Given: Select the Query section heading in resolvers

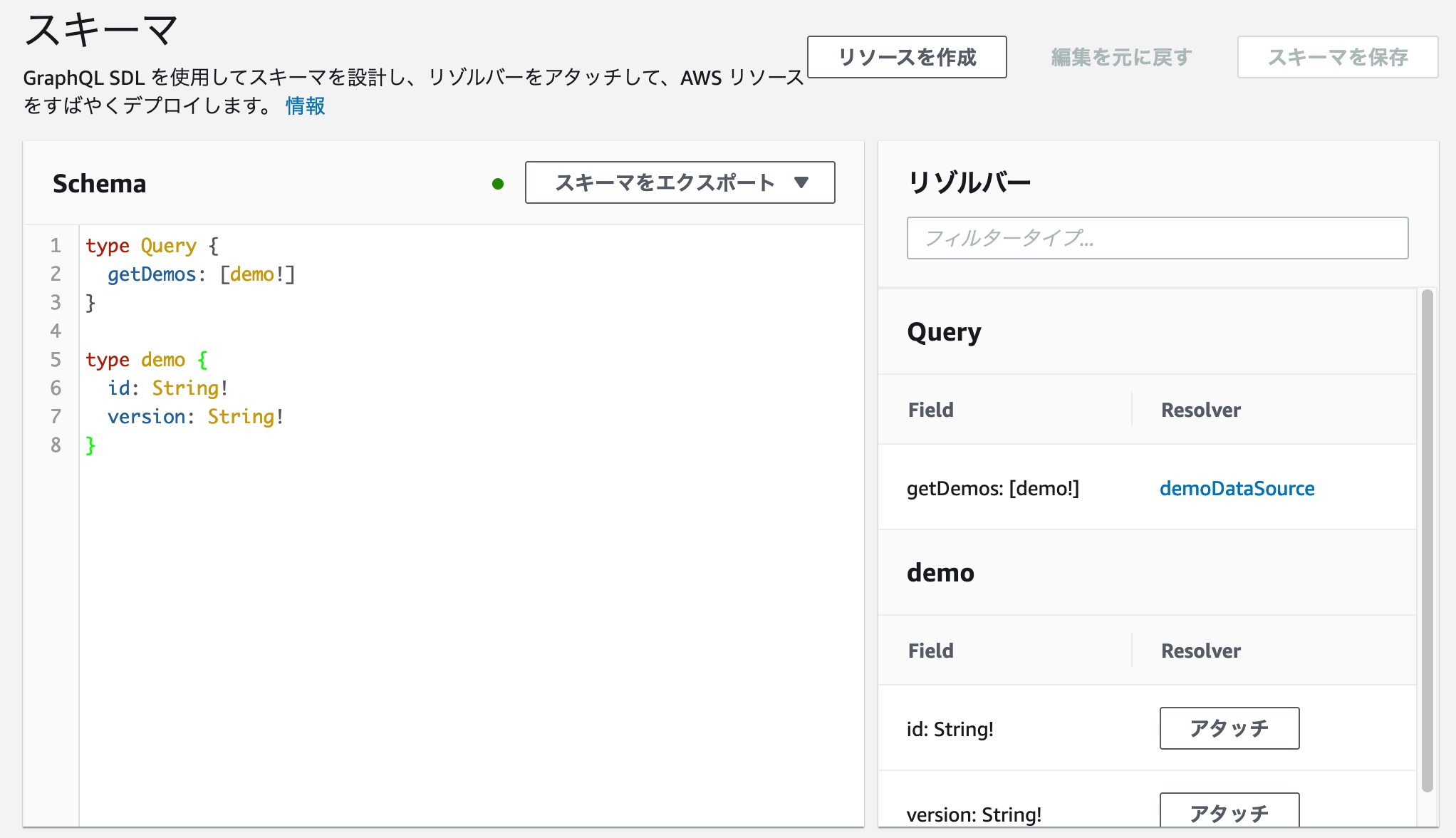Looking at the screenshot, I should [945, 331].
